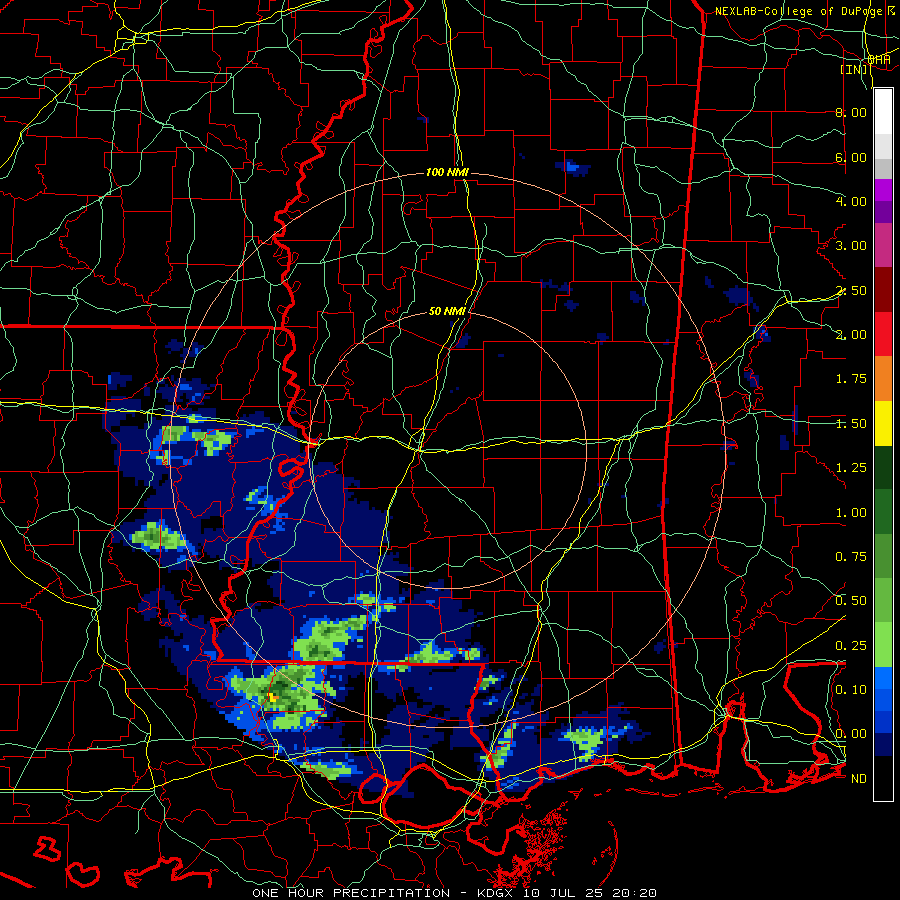Select the orange legend swatch beside 1.75

point(883,379)
